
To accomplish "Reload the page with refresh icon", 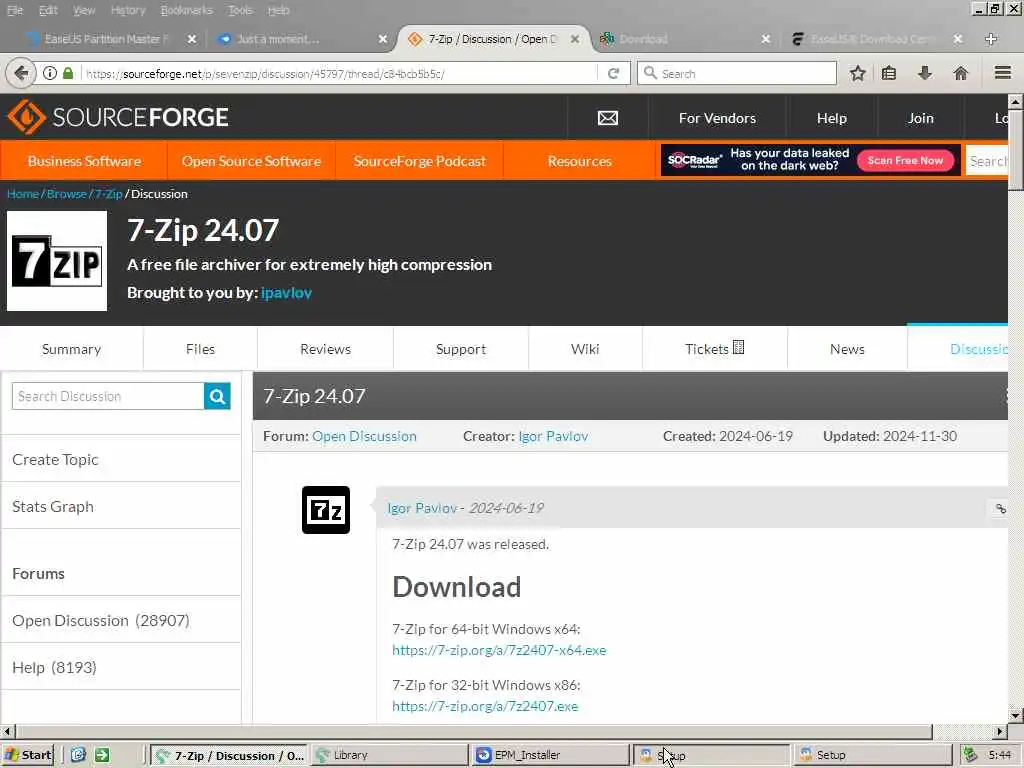I will point(613,73).
